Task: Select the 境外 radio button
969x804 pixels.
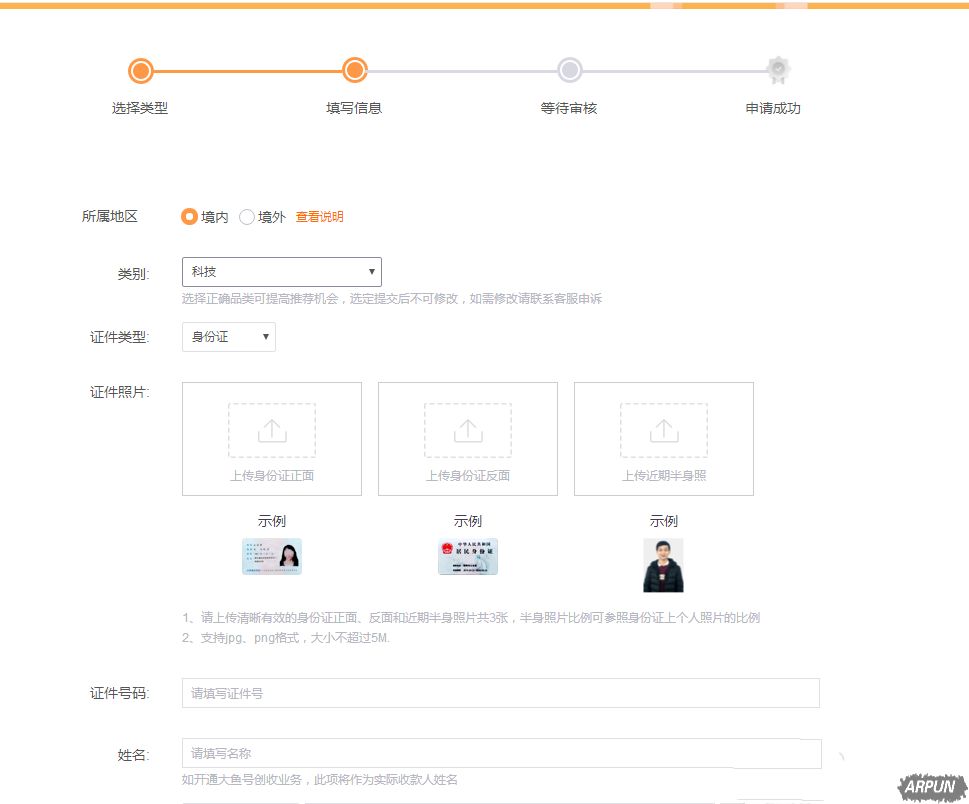Action: click(x=247, y=215)
